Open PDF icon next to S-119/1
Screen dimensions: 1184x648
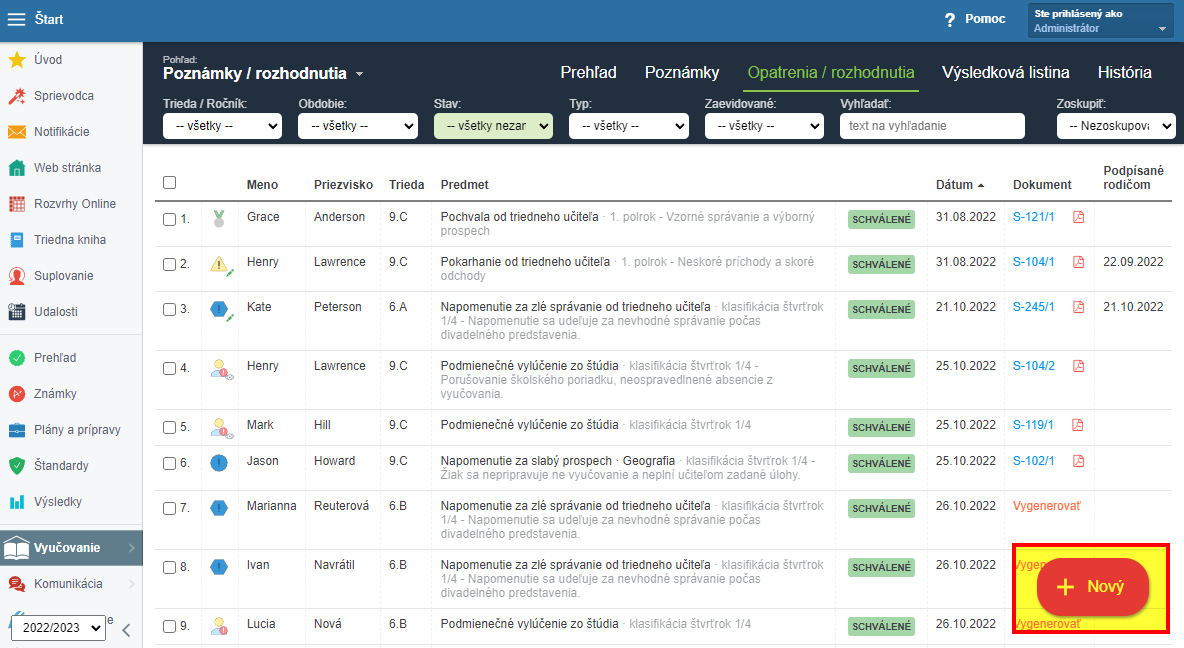(1078, 425)
